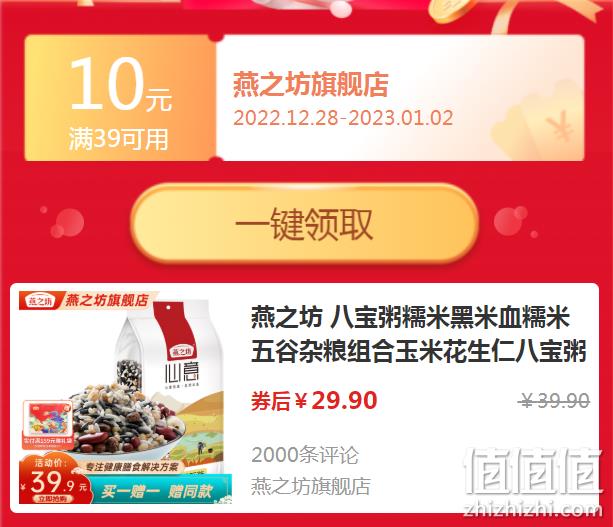613x527 pixels.
Task: Open 燕之坊旗舰店 coupon store title
Action: tap(311, 84)
